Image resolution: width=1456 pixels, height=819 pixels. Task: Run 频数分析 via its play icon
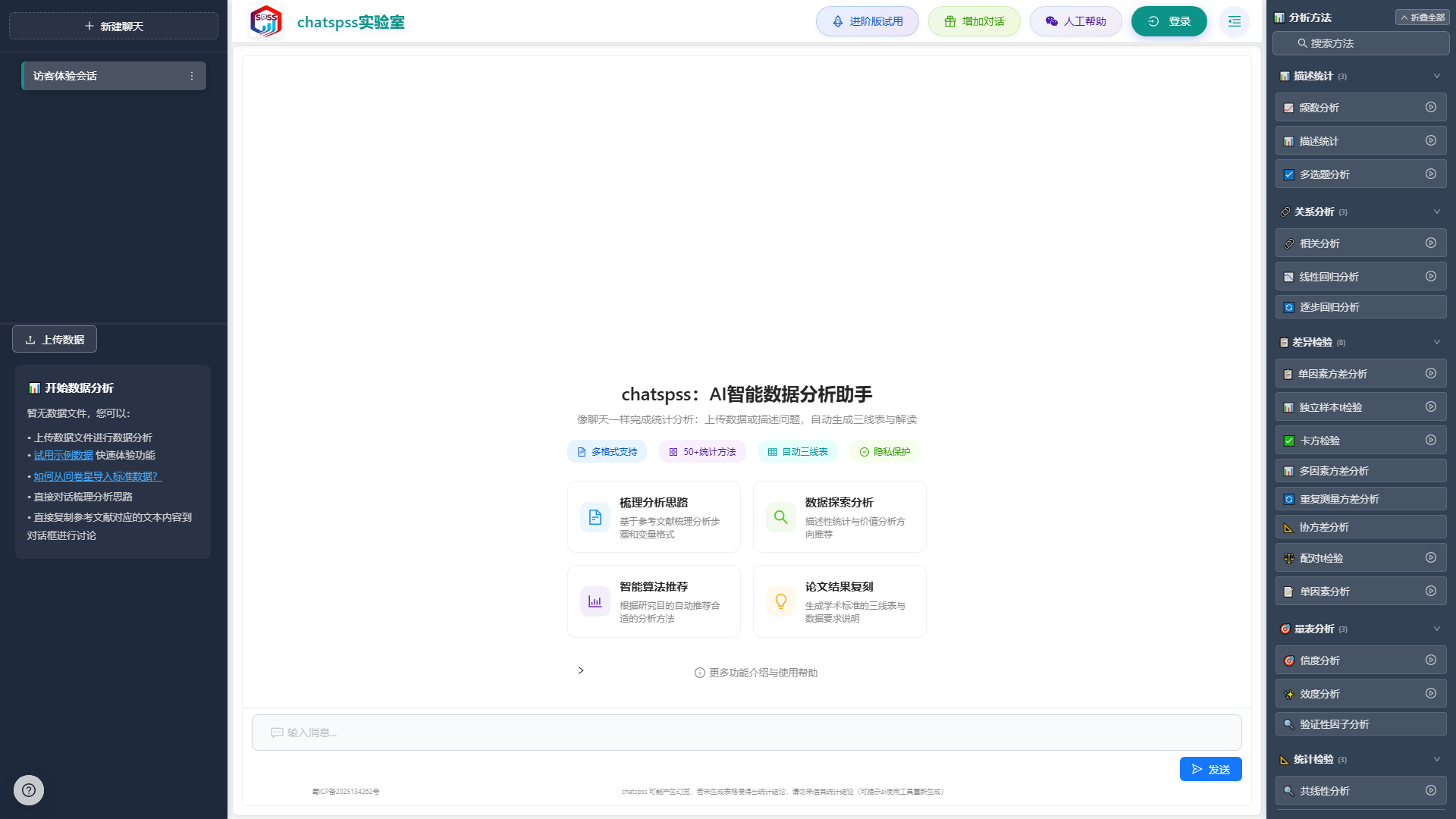tap(1431, 108)
